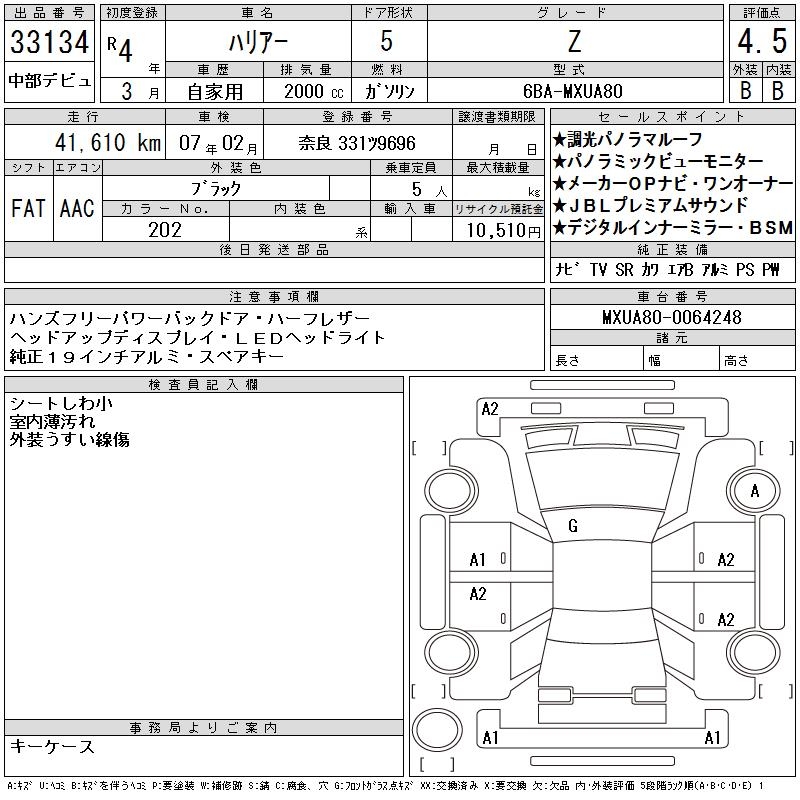The width and height of the screenshot is (800, 800).
Task: Select exterior color ブラック
Action: tap(216, 189)
